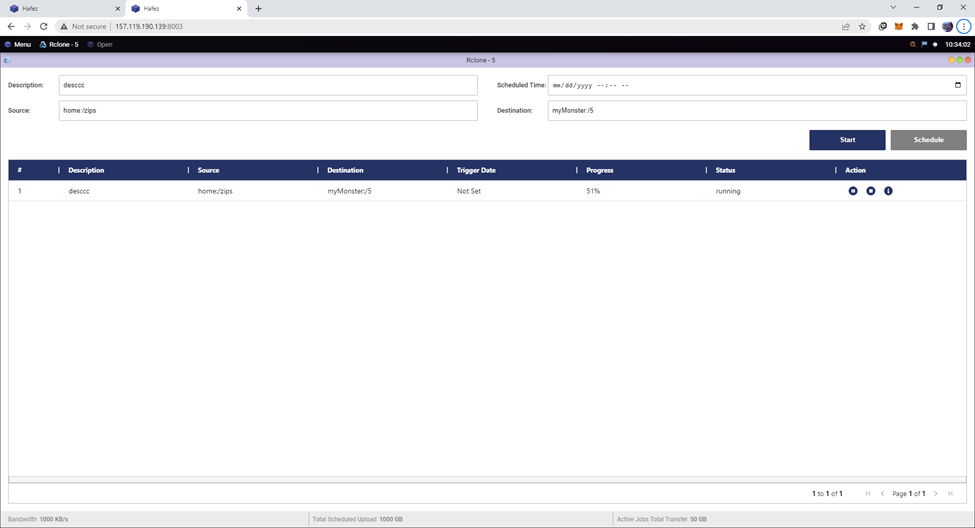Click the browser address bar URL
The image size is (975, 528).
(x=149, y=26)
